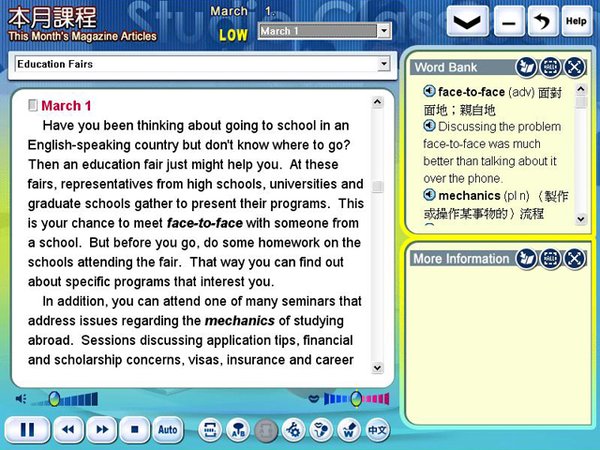
Task: Click the face-to-face entry in Word Bank
Action: coord(471,92)
